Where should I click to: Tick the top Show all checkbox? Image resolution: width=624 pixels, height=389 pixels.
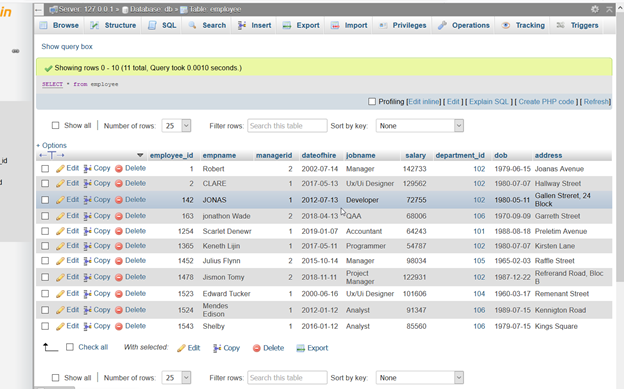[55, 125]
